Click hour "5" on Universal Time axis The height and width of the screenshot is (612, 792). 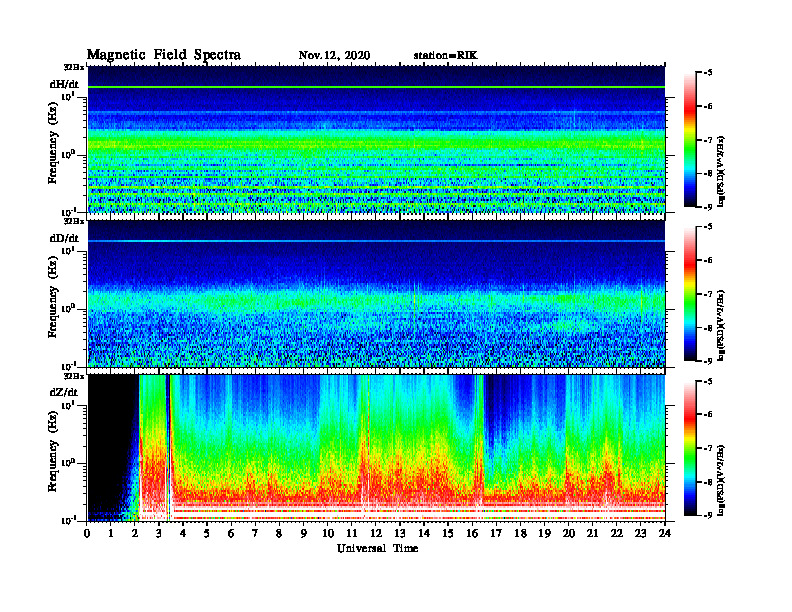(207, 534)
